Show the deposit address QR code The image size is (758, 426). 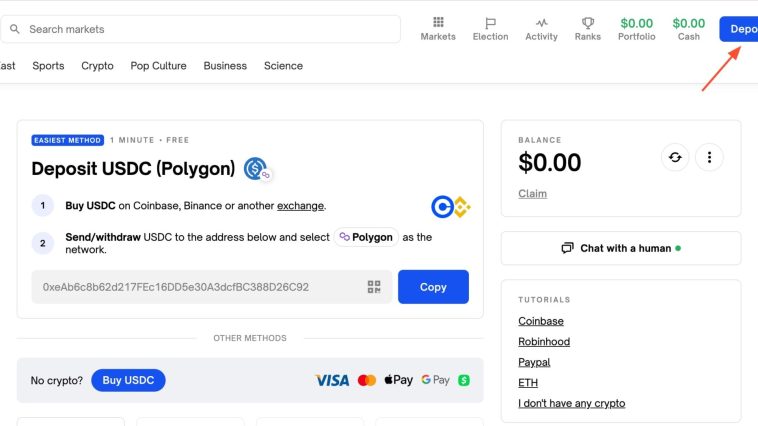click(374, 287)
